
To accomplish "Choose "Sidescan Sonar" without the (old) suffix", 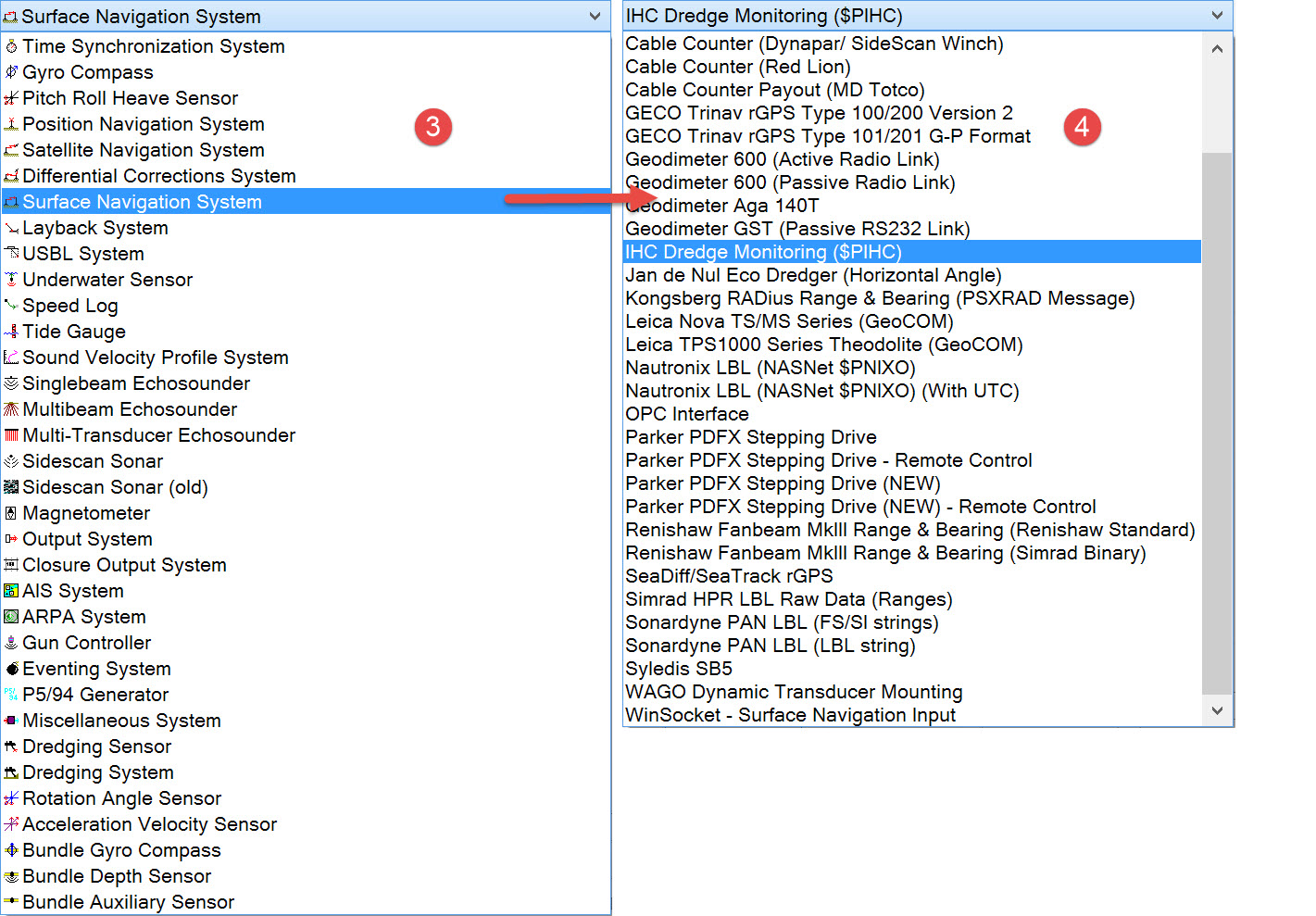I will 93,461.
